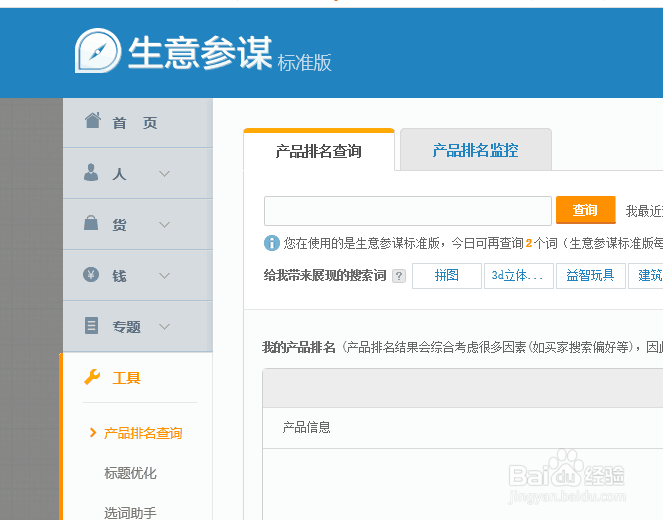
Task: Click the 拼图 keyword button
Action: point(447,276)
